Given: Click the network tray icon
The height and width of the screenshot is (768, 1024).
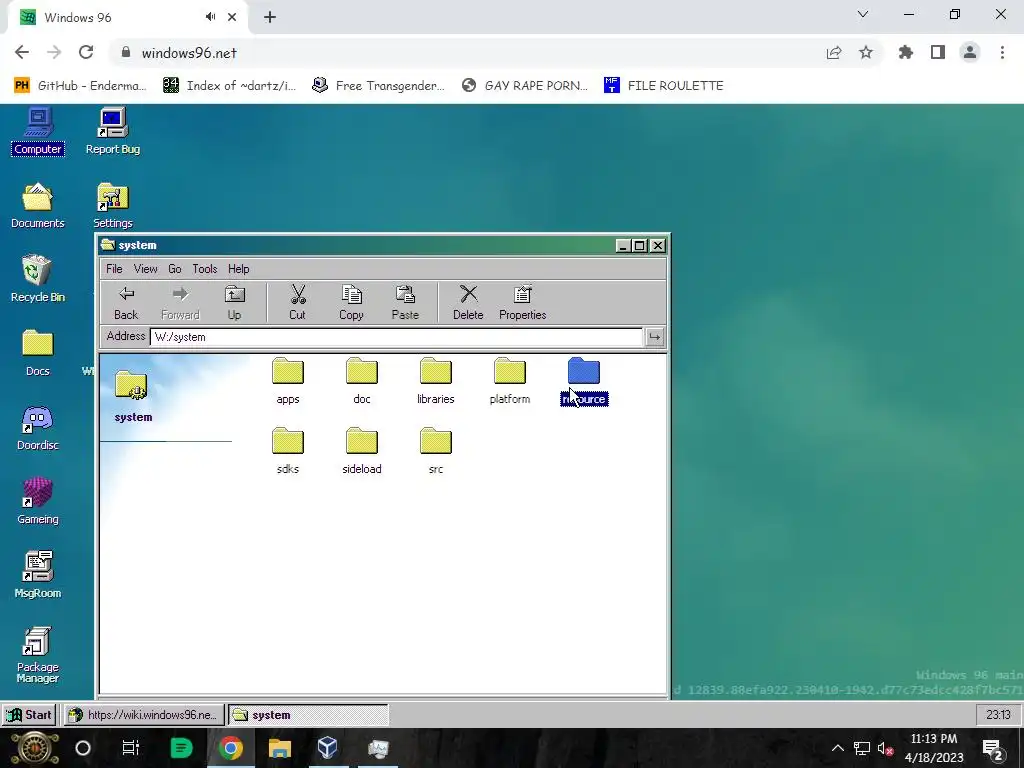Looking at the screenshot, I should (861, 748).
